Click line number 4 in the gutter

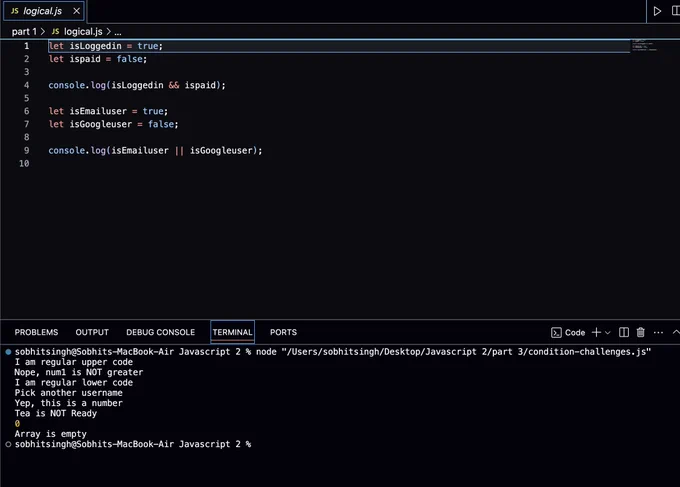pyautogui.click(x=26, y=85)
